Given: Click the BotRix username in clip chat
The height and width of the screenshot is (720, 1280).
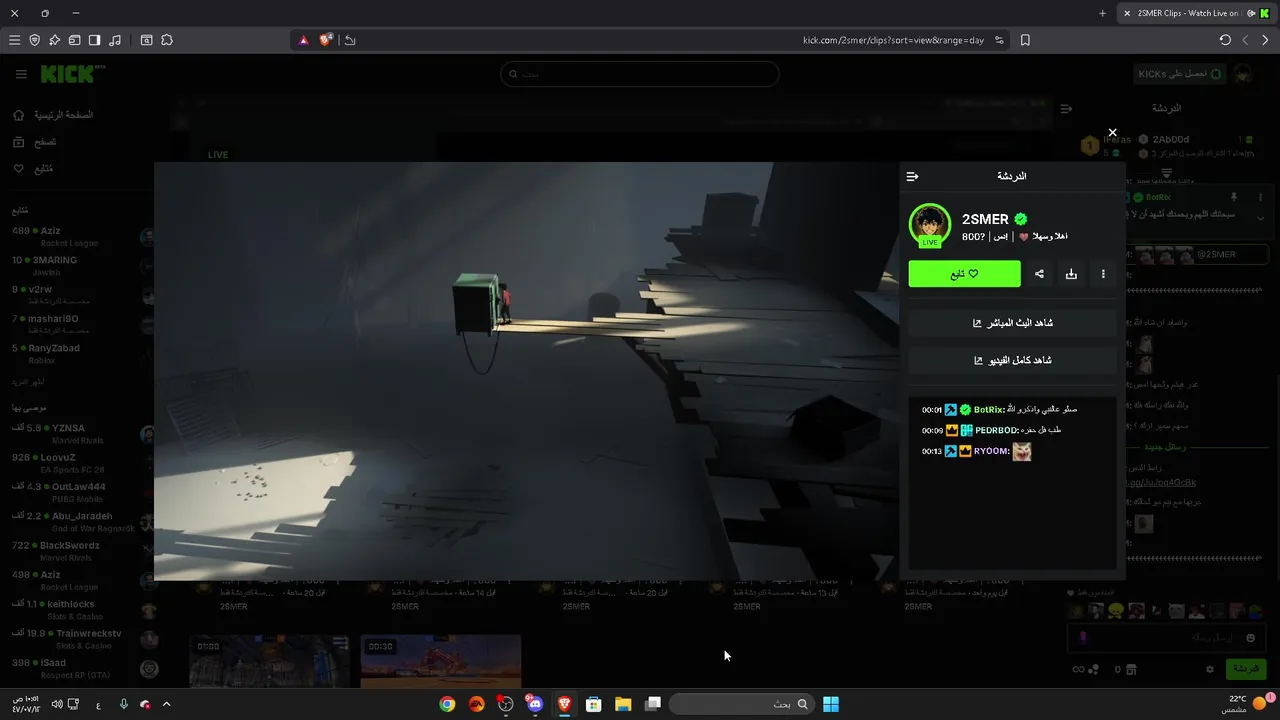Looking at the screenshot, I should click(989, 410).
